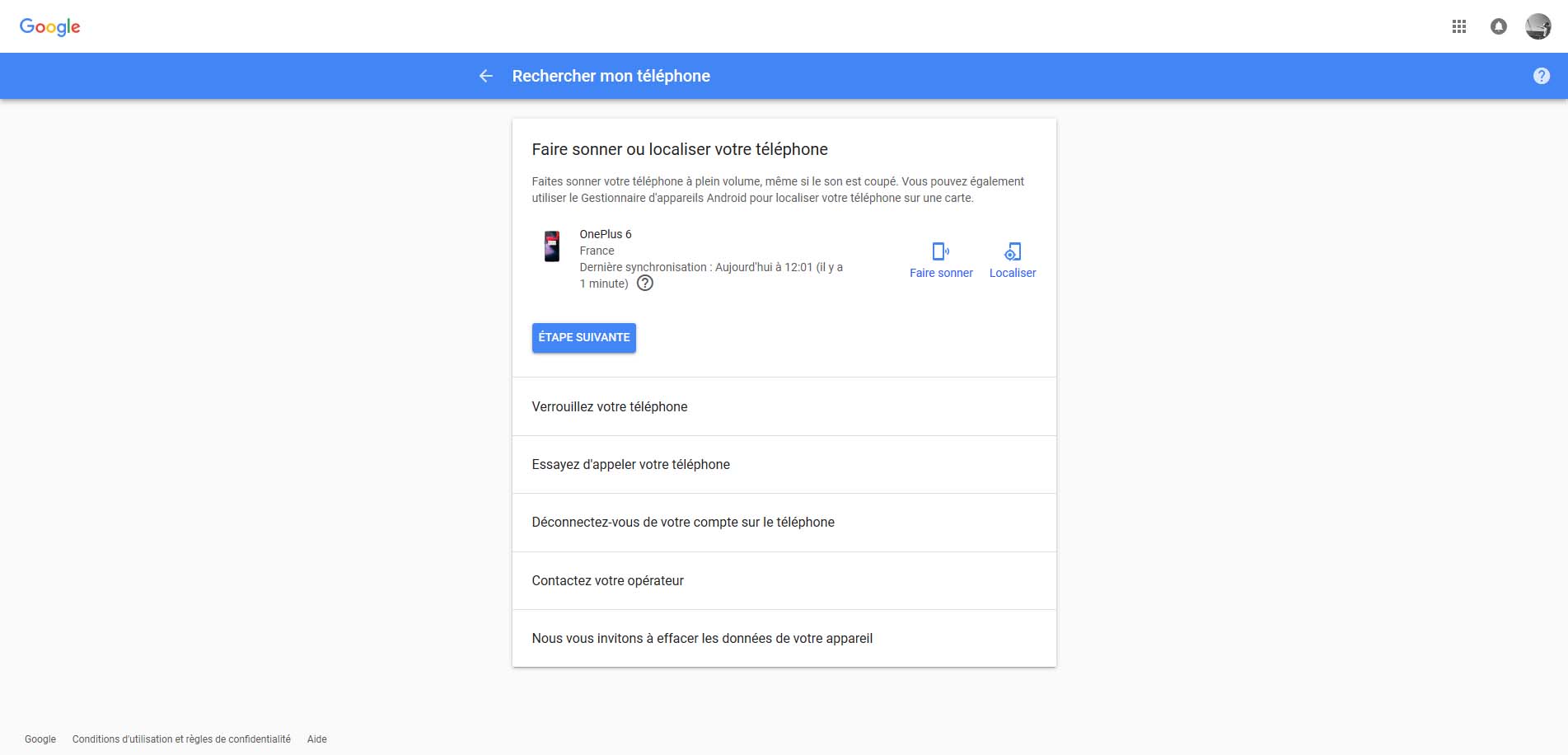Click the Localiser device icon
This screenshot has height=755, width=1568.
[1013, 251]
